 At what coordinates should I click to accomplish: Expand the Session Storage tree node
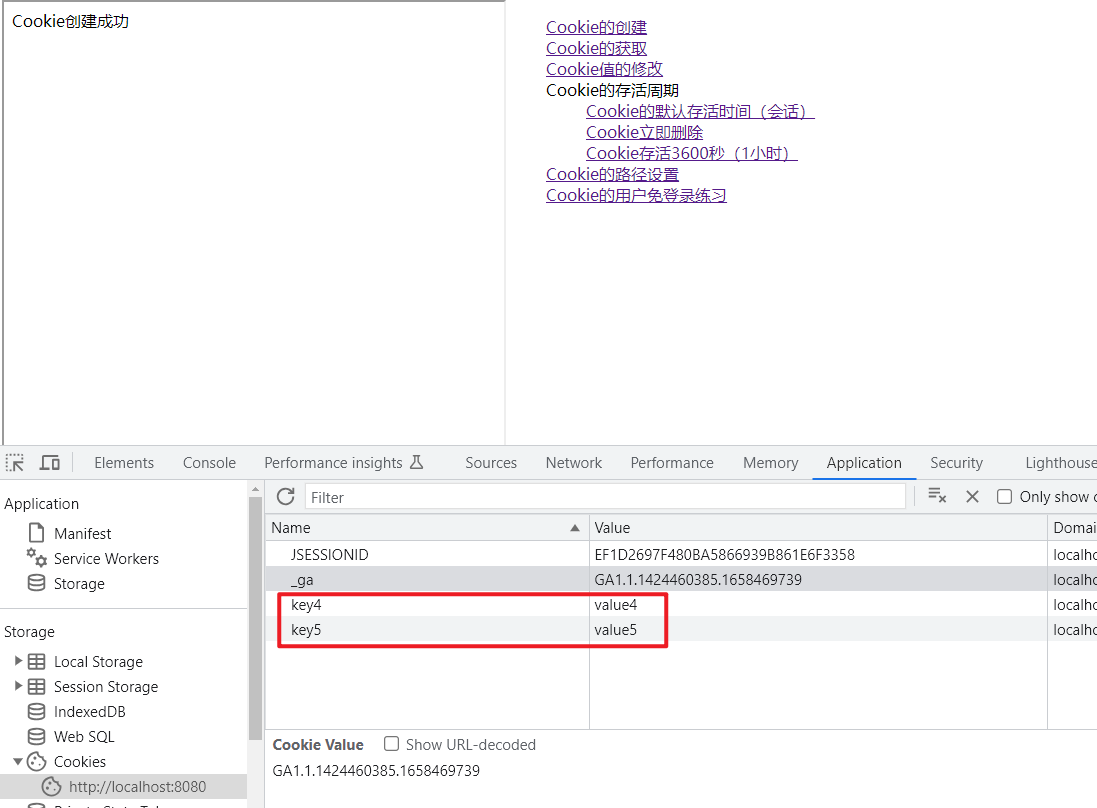point(18,686)
